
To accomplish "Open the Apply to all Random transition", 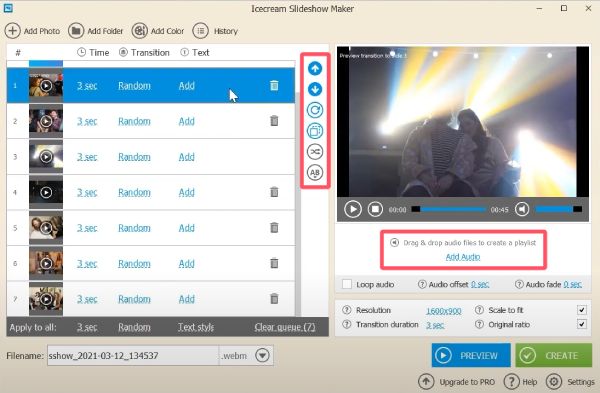I will pyautogui.click(x=134, y=327).
